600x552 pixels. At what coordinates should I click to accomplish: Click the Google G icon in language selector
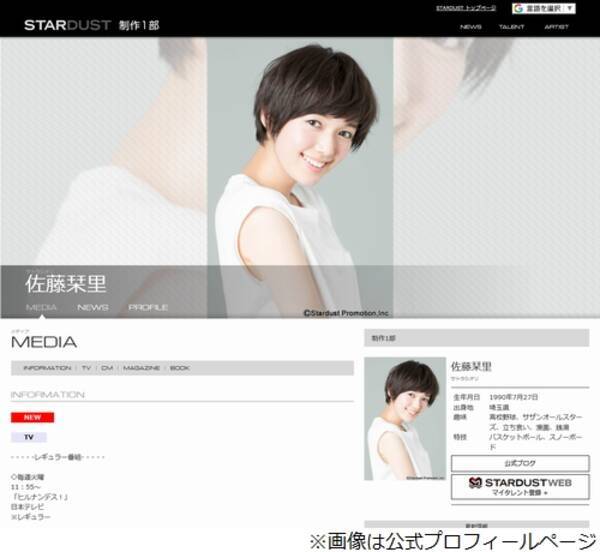(518, 8)
